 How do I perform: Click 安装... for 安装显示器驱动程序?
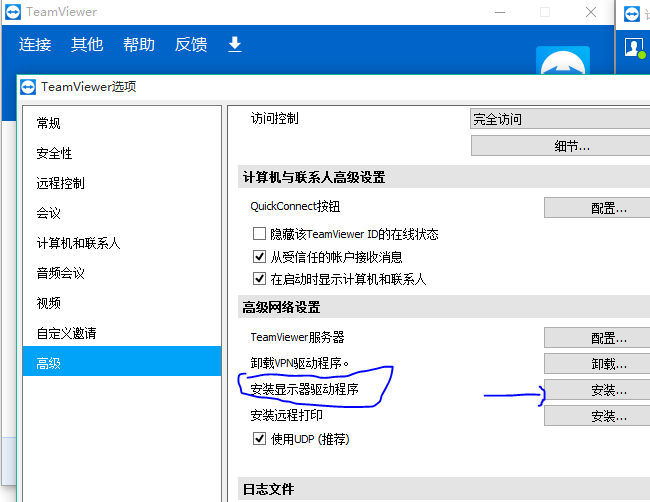[597, 390]
